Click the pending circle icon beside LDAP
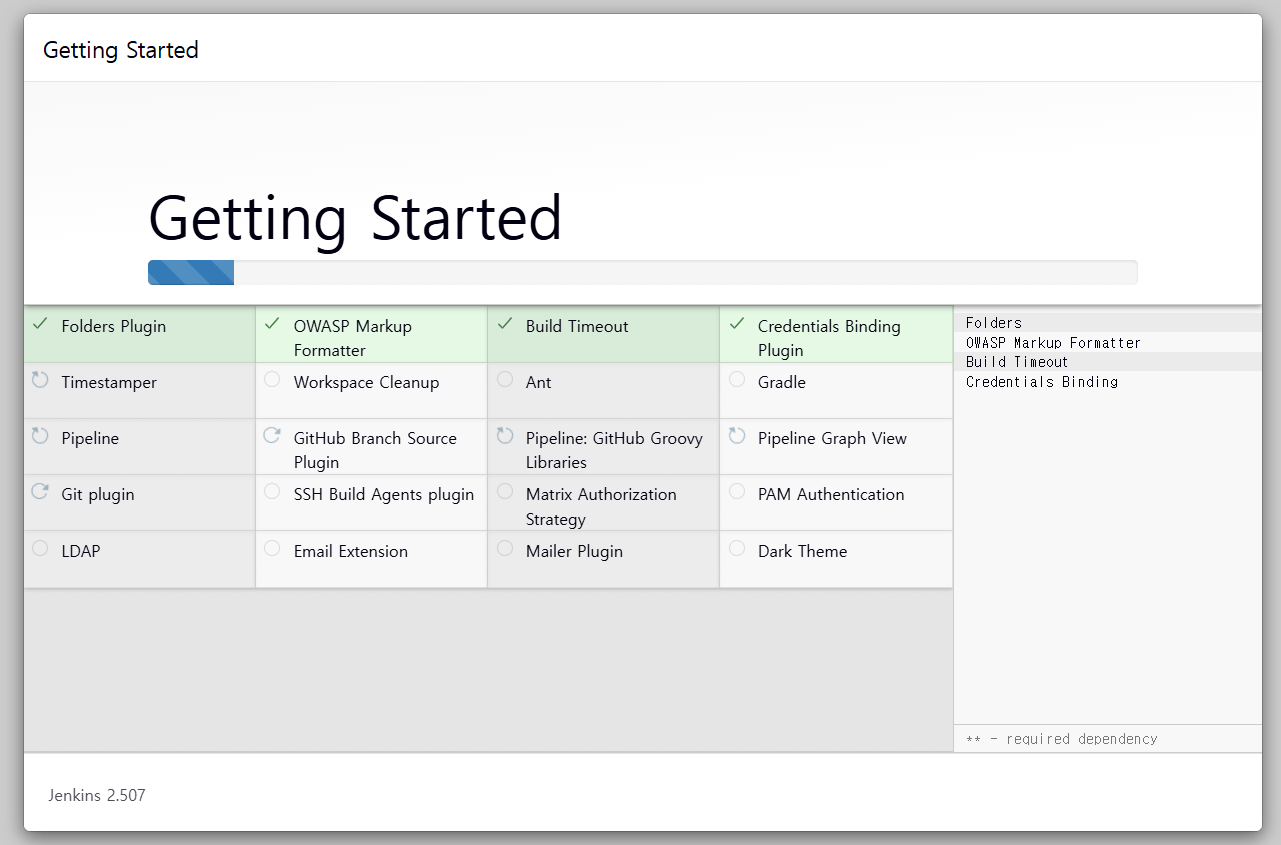Screen dimensions: 1281x845 click(40, 548)
